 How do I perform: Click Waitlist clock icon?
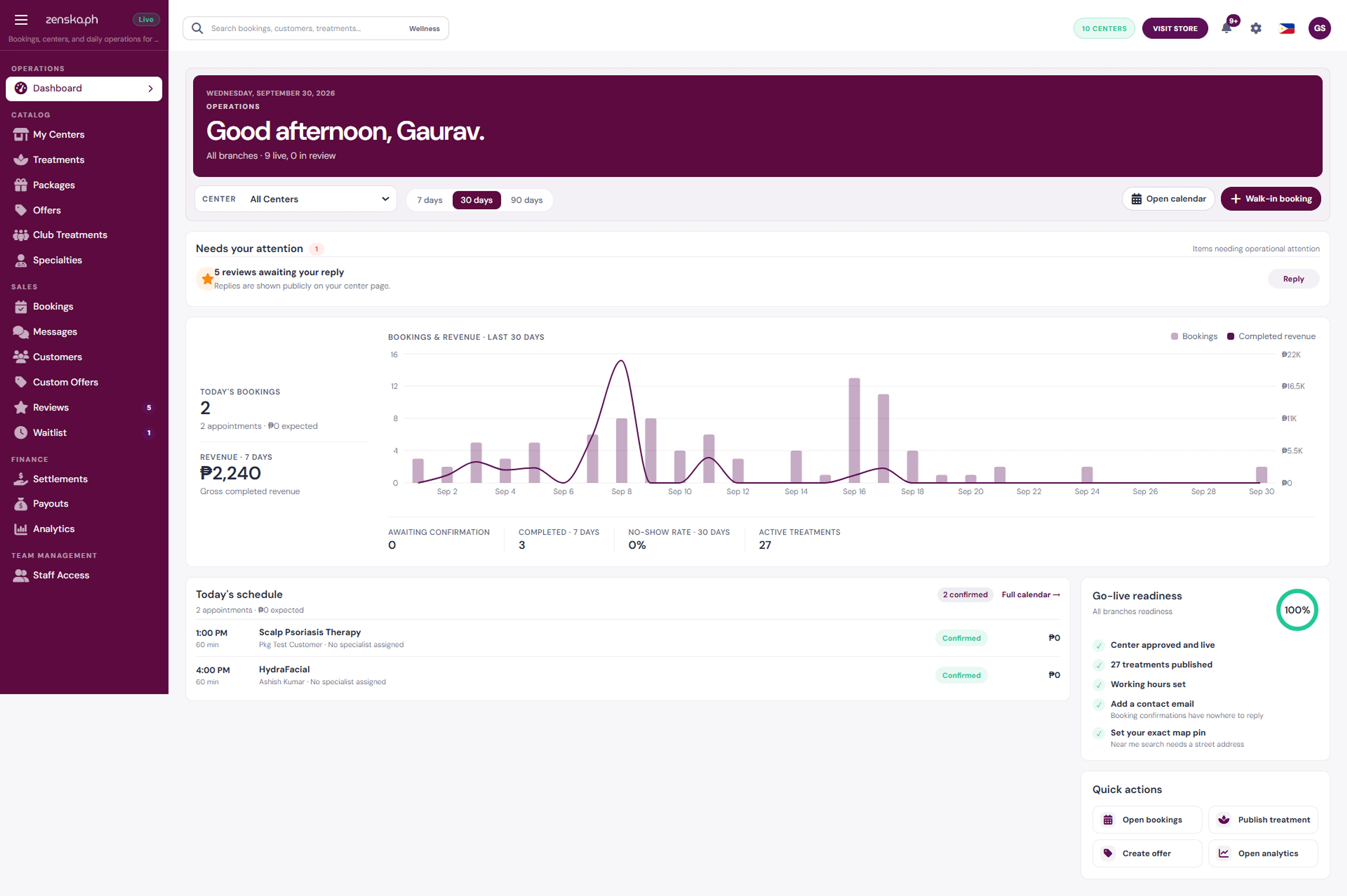21,433
